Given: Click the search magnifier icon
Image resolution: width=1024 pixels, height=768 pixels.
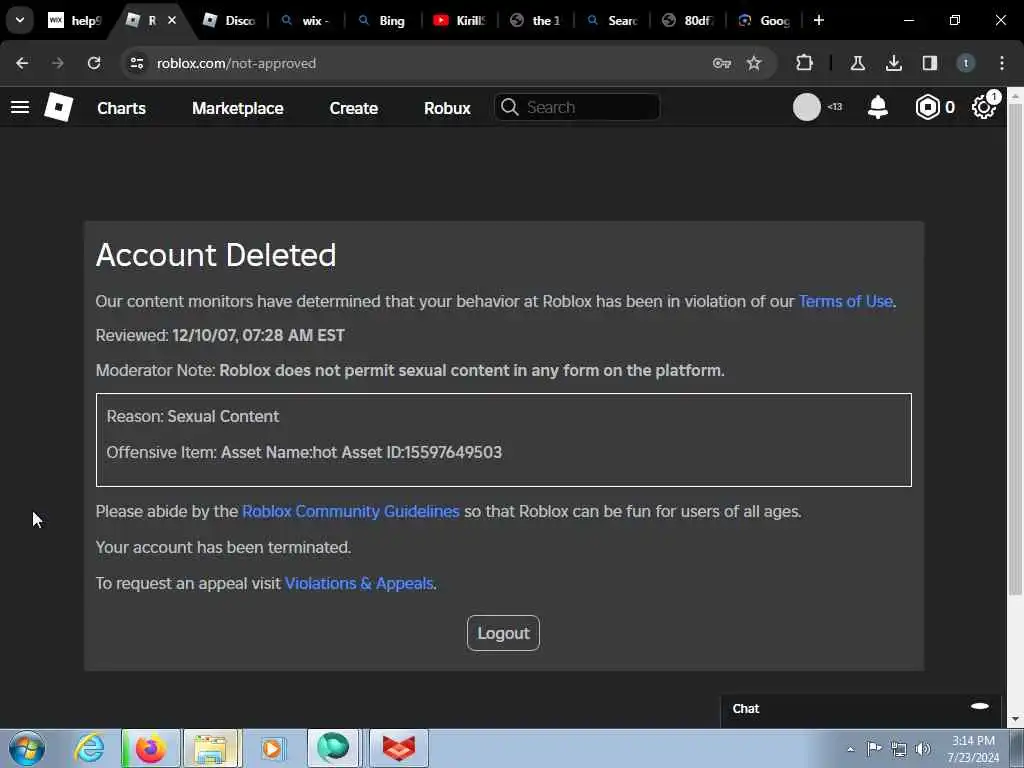Looking at the screenshot, I should point(510,107).
